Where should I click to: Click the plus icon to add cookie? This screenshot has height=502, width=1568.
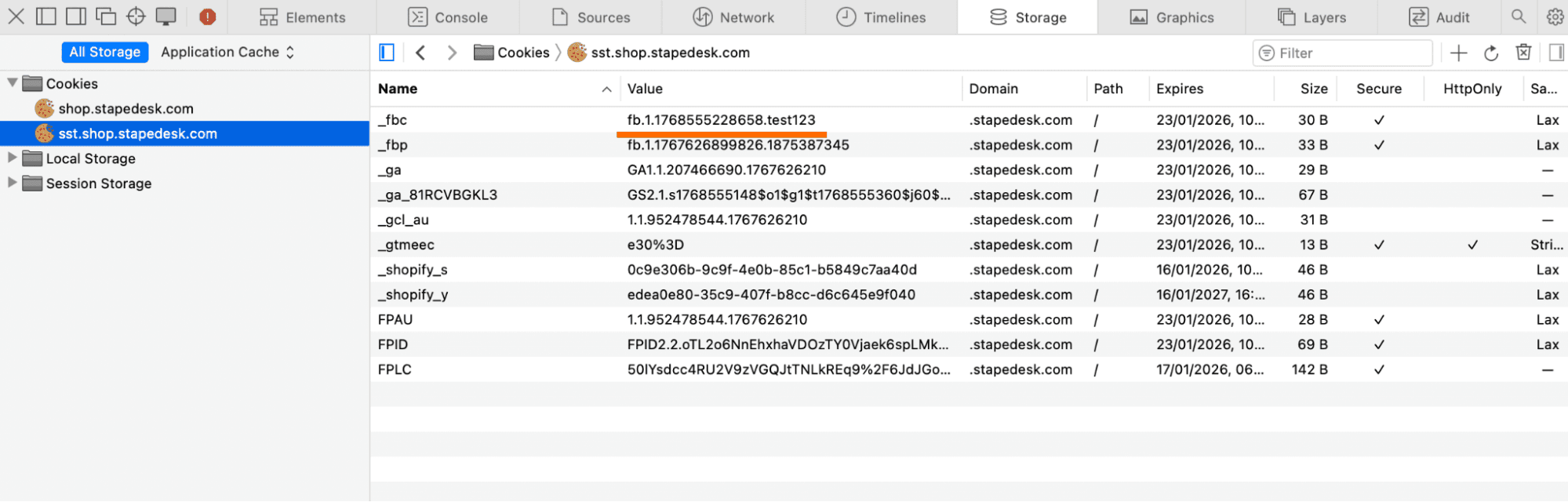[x=1458, y=53]
